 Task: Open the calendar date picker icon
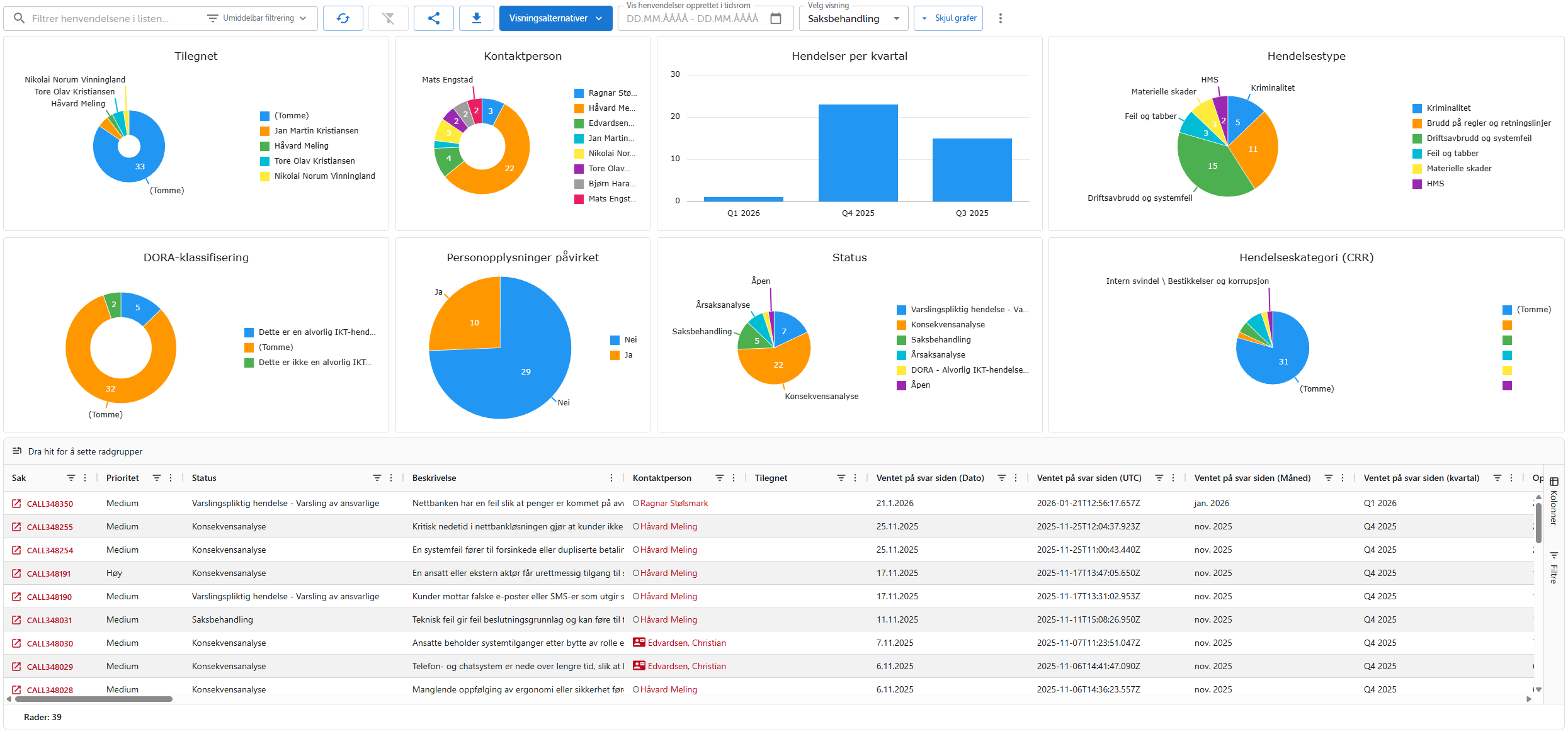pyautogui.click(x=776, y=18)
